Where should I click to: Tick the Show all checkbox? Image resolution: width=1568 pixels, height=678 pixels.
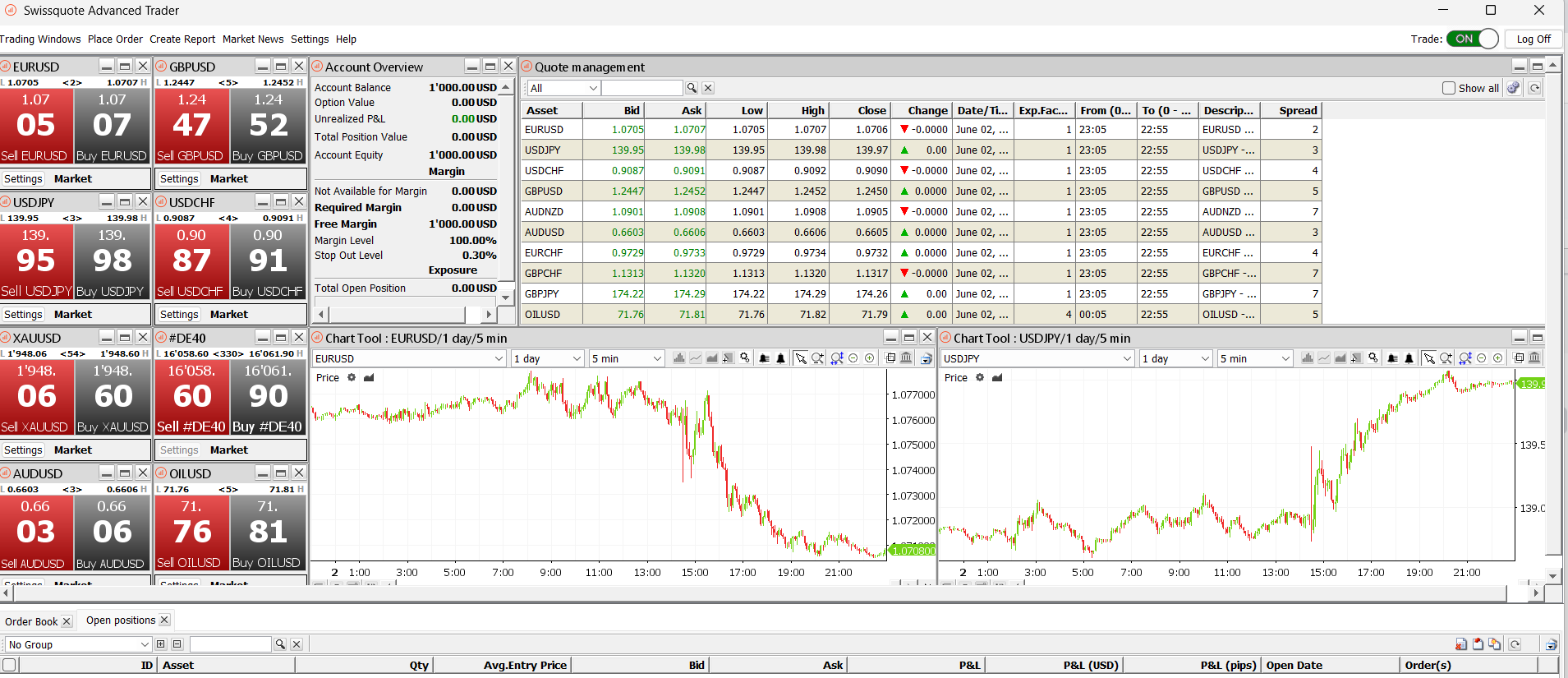pyautogui.click(x=1449, y=88)
